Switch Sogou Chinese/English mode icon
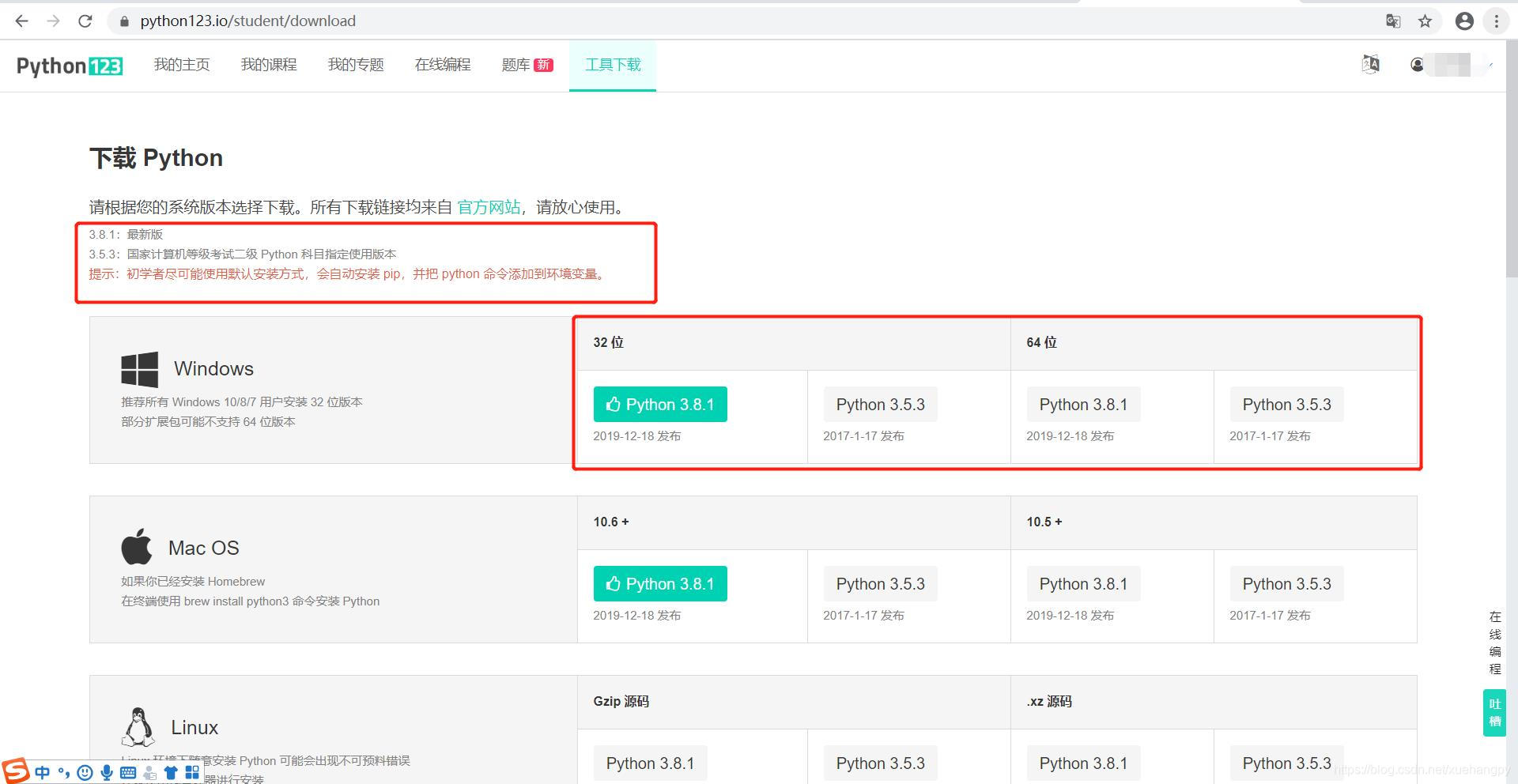Screen dimensions: 1518x784 pos(43,773)
